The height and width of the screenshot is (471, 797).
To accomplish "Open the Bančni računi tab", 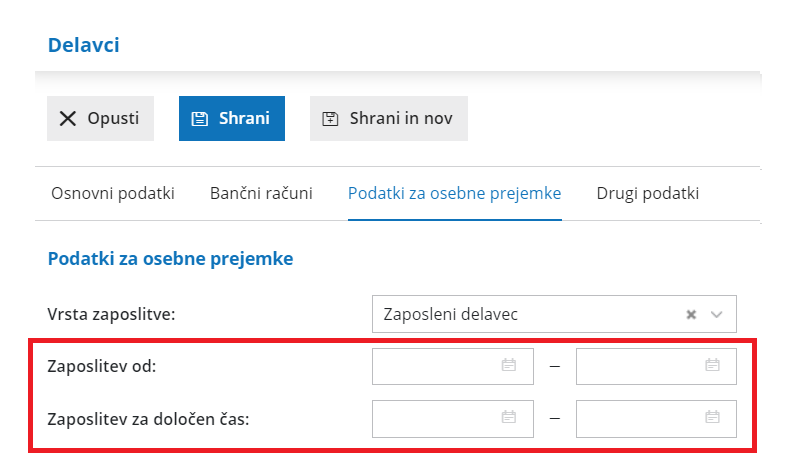I will [x=261, y=193].
